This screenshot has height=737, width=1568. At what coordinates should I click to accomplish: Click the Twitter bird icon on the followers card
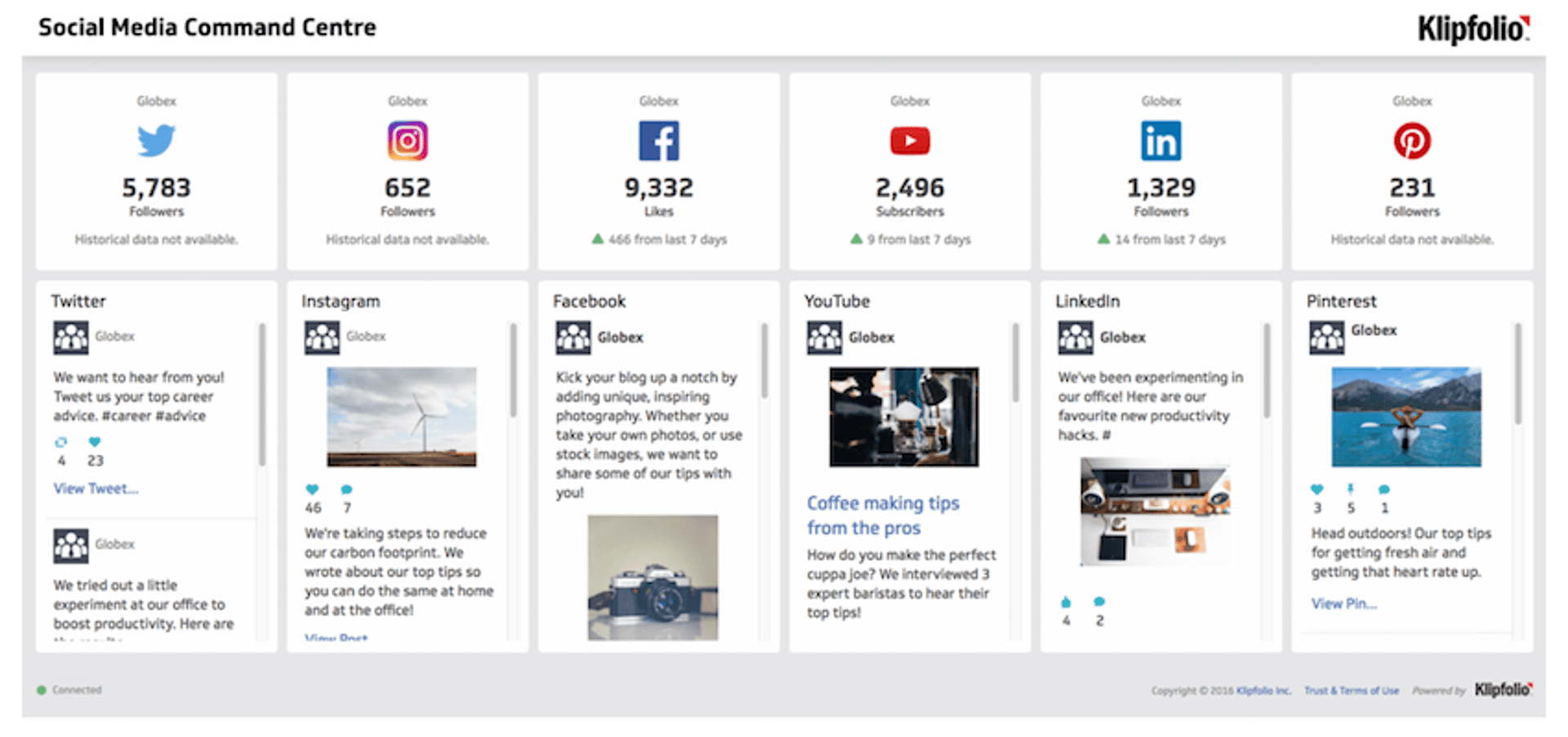click(x=157, y=140)
